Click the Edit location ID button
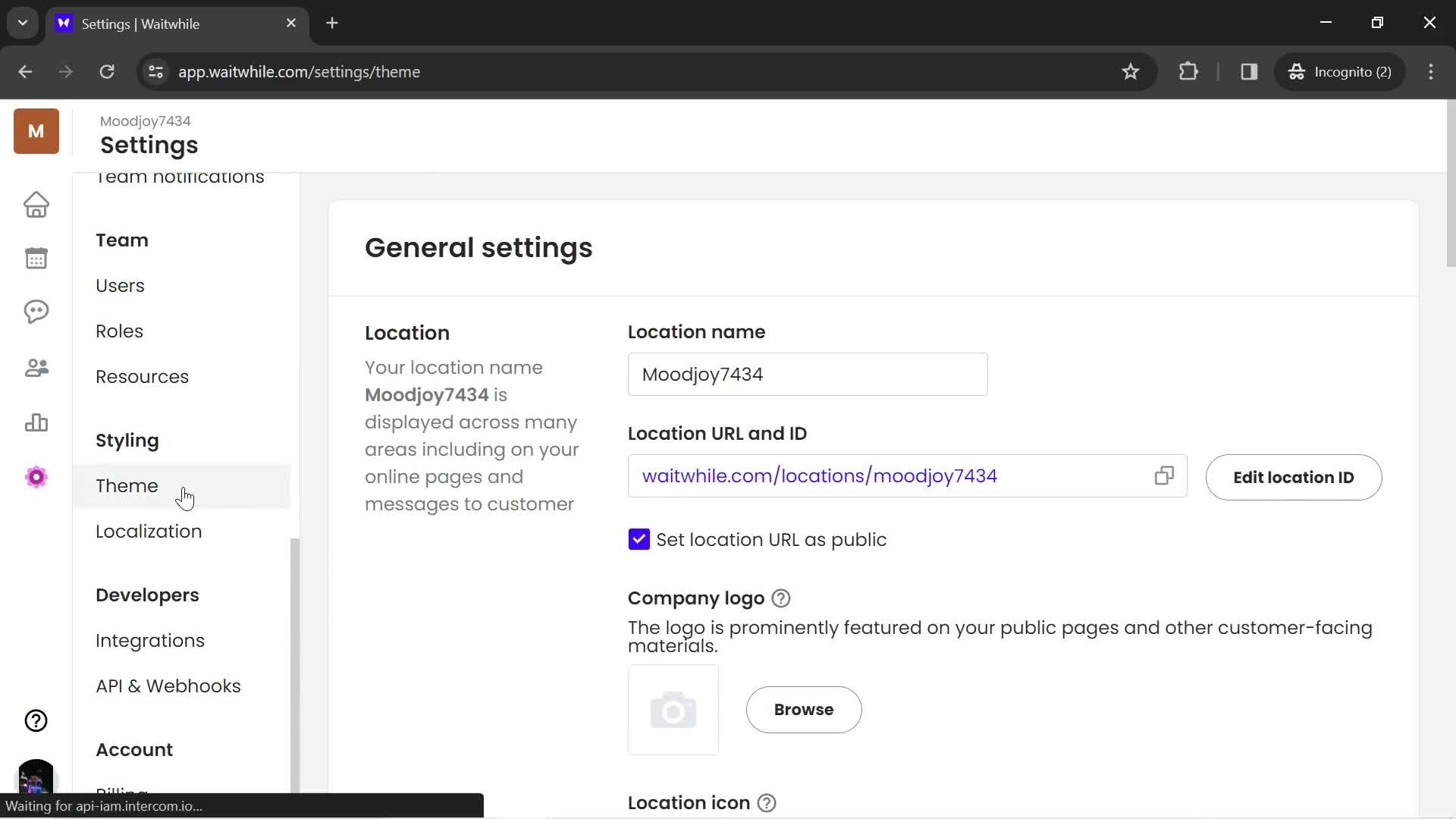Viewport: 1456px width, 819px height. (x=1293, y=477)
